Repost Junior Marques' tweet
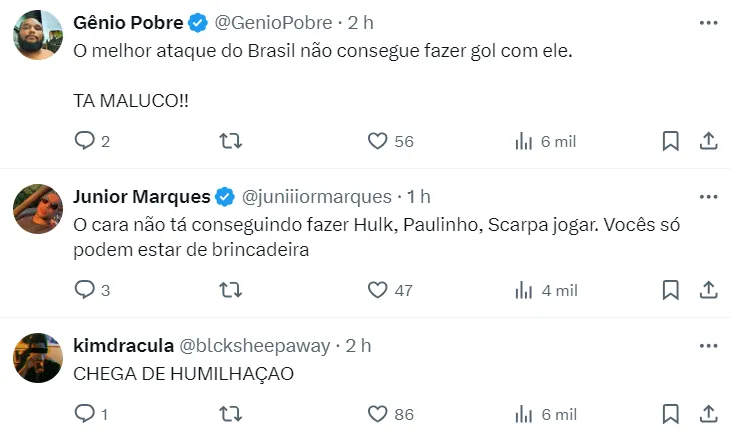 [x=230, y=290]
